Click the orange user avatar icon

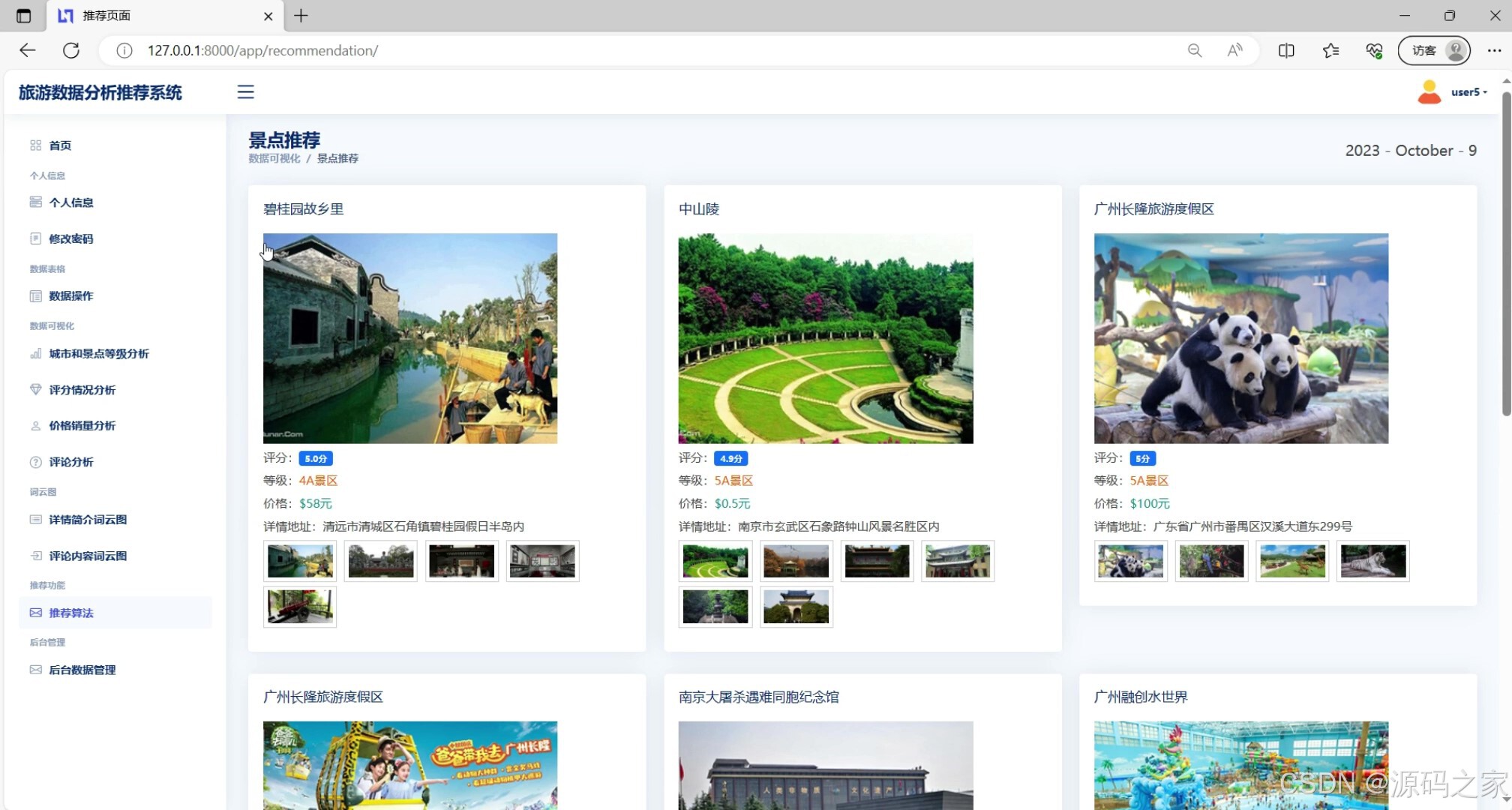(x=1429, y=92)
